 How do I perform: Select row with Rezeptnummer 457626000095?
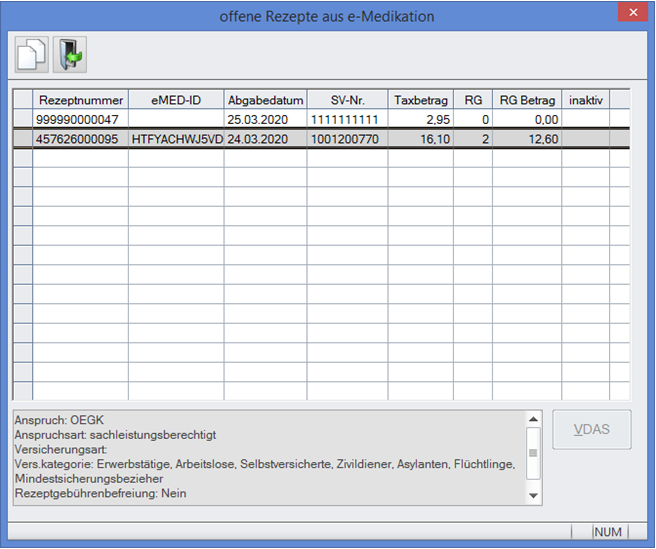(80, 139)
